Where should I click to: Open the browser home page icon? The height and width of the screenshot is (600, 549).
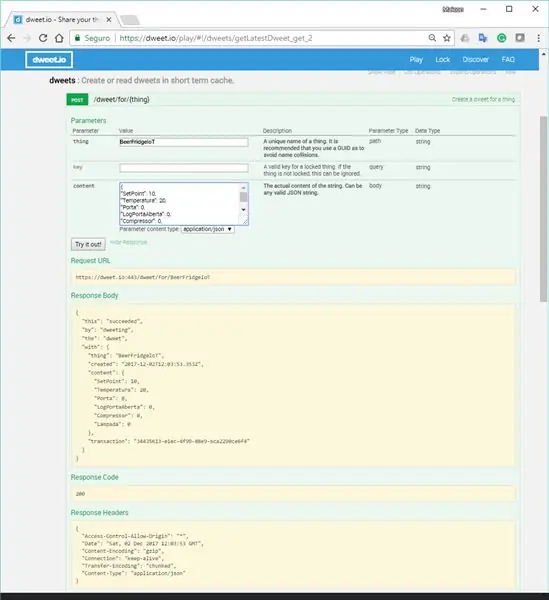59,38
